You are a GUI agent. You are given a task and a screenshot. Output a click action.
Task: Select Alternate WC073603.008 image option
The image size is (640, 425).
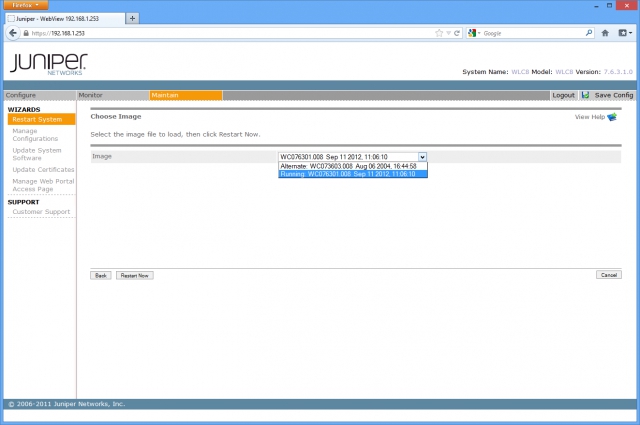[353, 166]
